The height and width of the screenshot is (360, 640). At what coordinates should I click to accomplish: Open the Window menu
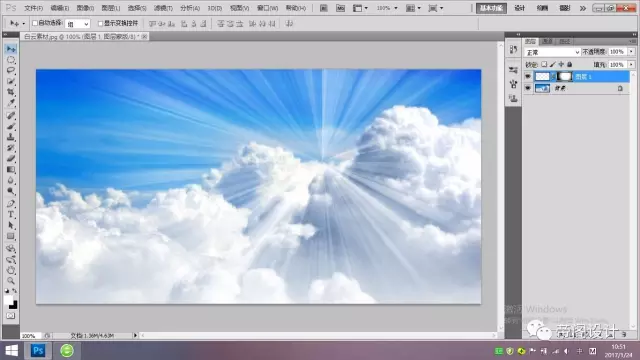(267, 8)
